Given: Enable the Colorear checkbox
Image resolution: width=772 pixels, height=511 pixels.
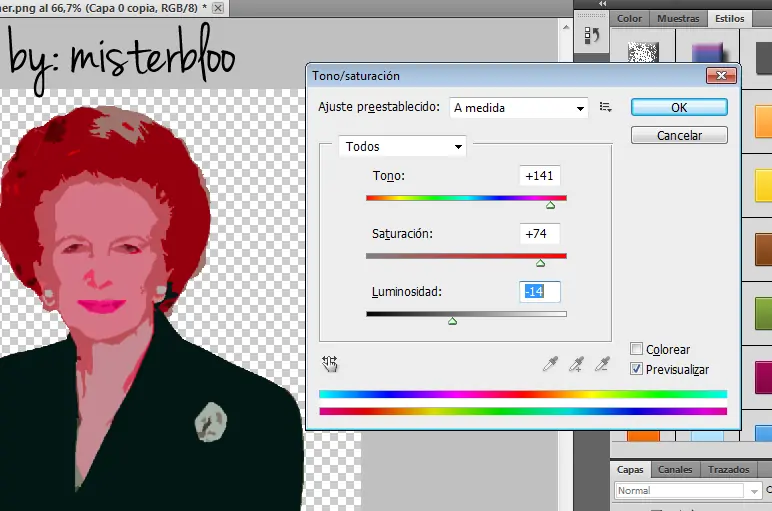Looking at the screenshot, I should point(636,349).
